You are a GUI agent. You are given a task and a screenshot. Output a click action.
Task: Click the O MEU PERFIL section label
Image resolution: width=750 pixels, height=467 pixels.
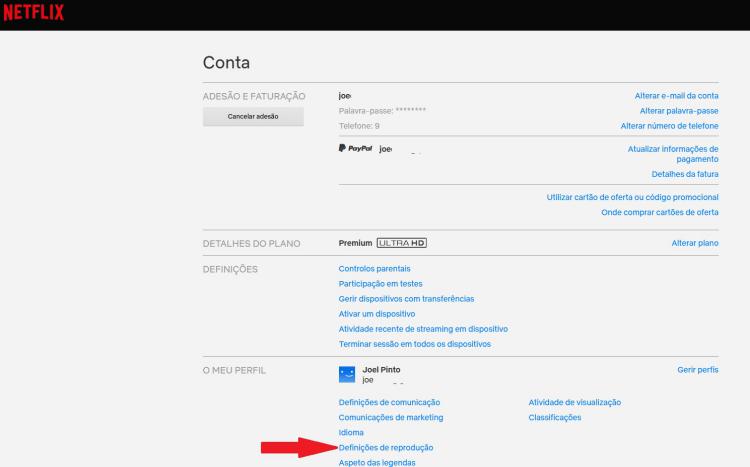point(234,370)
